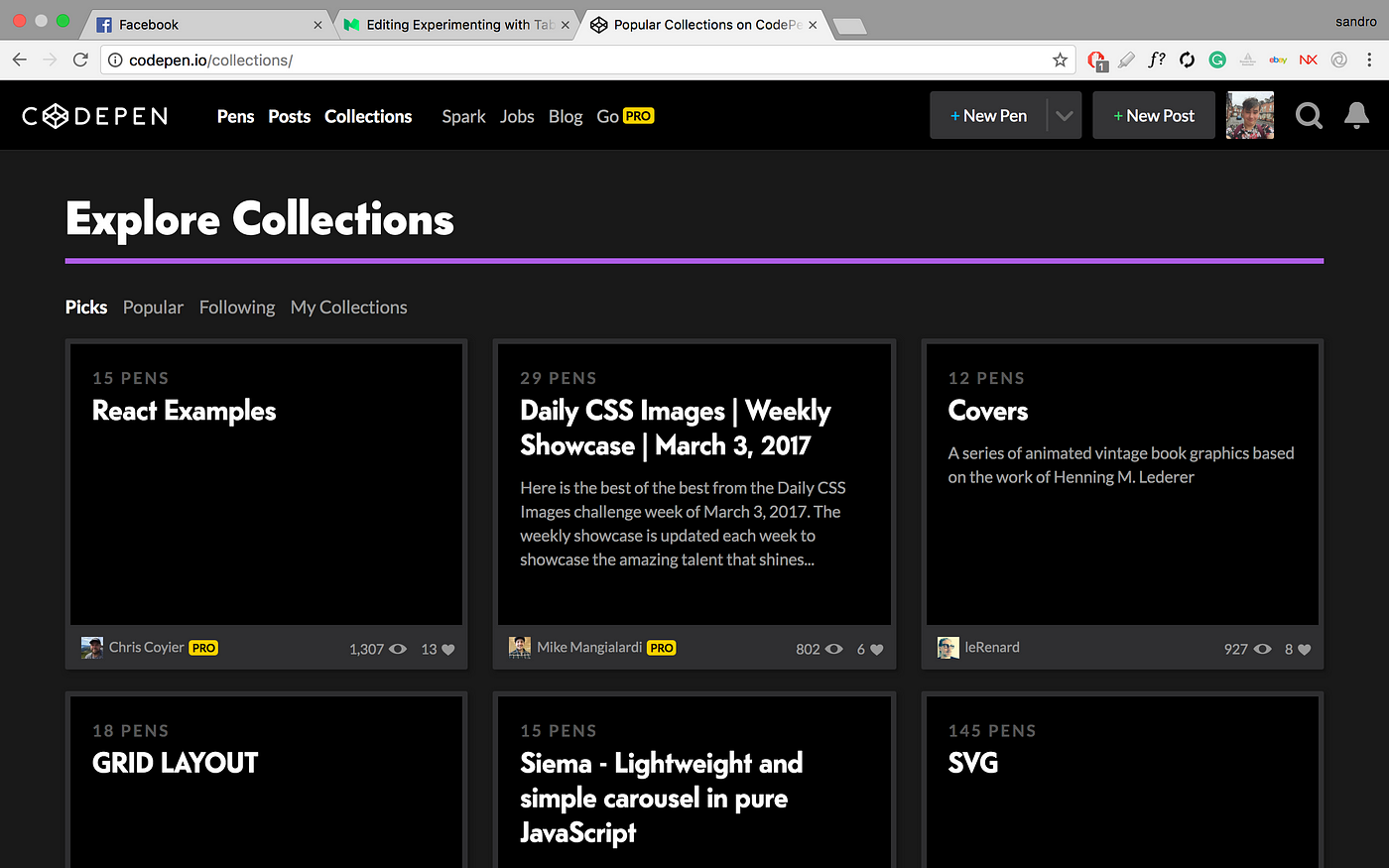Open the user avatar menu
This screenshot has width=1389, height=868.
(1250, 115)
